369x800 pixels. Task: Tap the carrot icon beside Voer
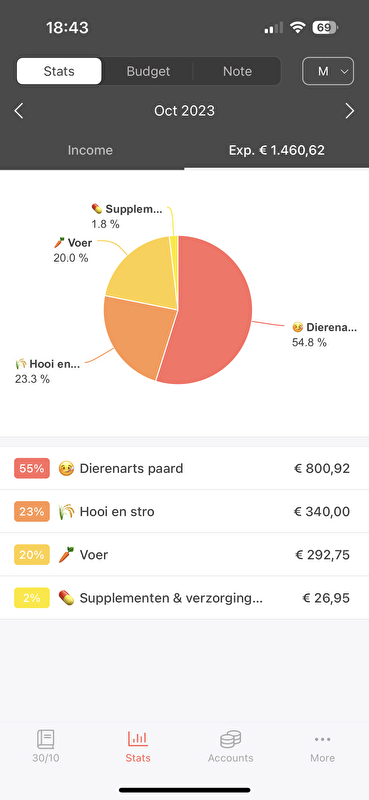(x=66, y=555)
